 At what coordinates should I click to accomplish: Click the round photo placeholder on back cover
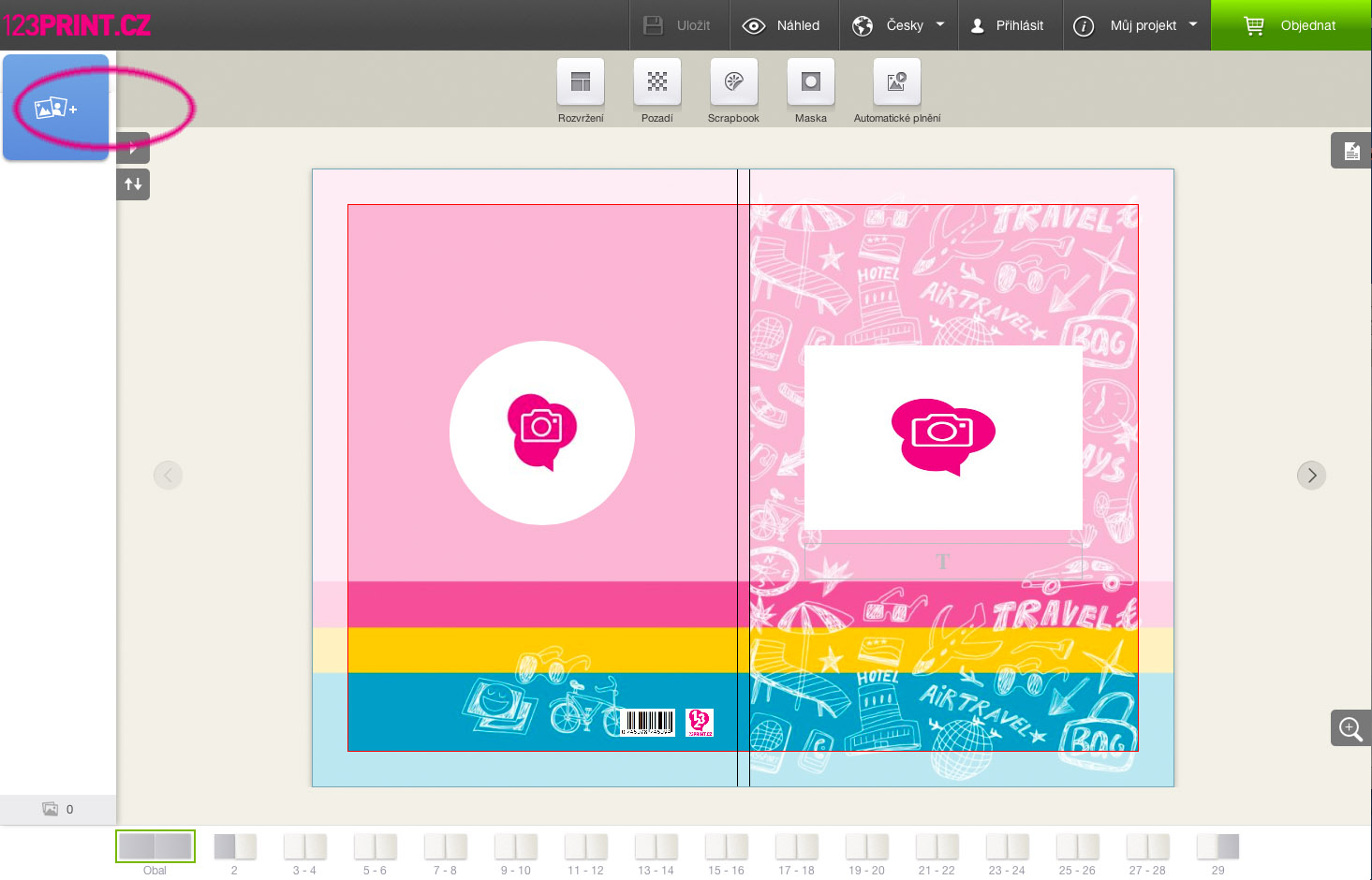(542, 433)
